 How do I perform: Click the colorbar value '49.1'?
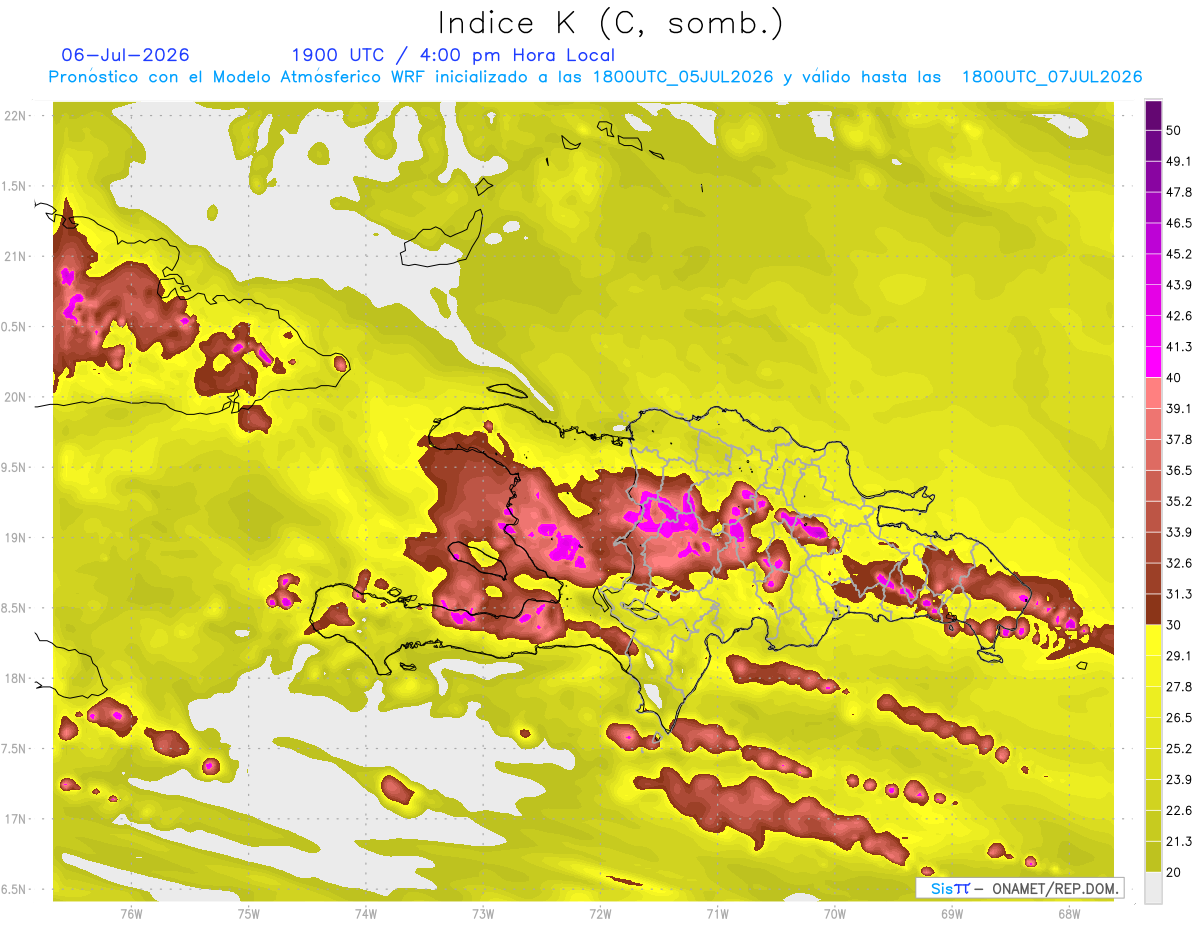coord(1179,161)
